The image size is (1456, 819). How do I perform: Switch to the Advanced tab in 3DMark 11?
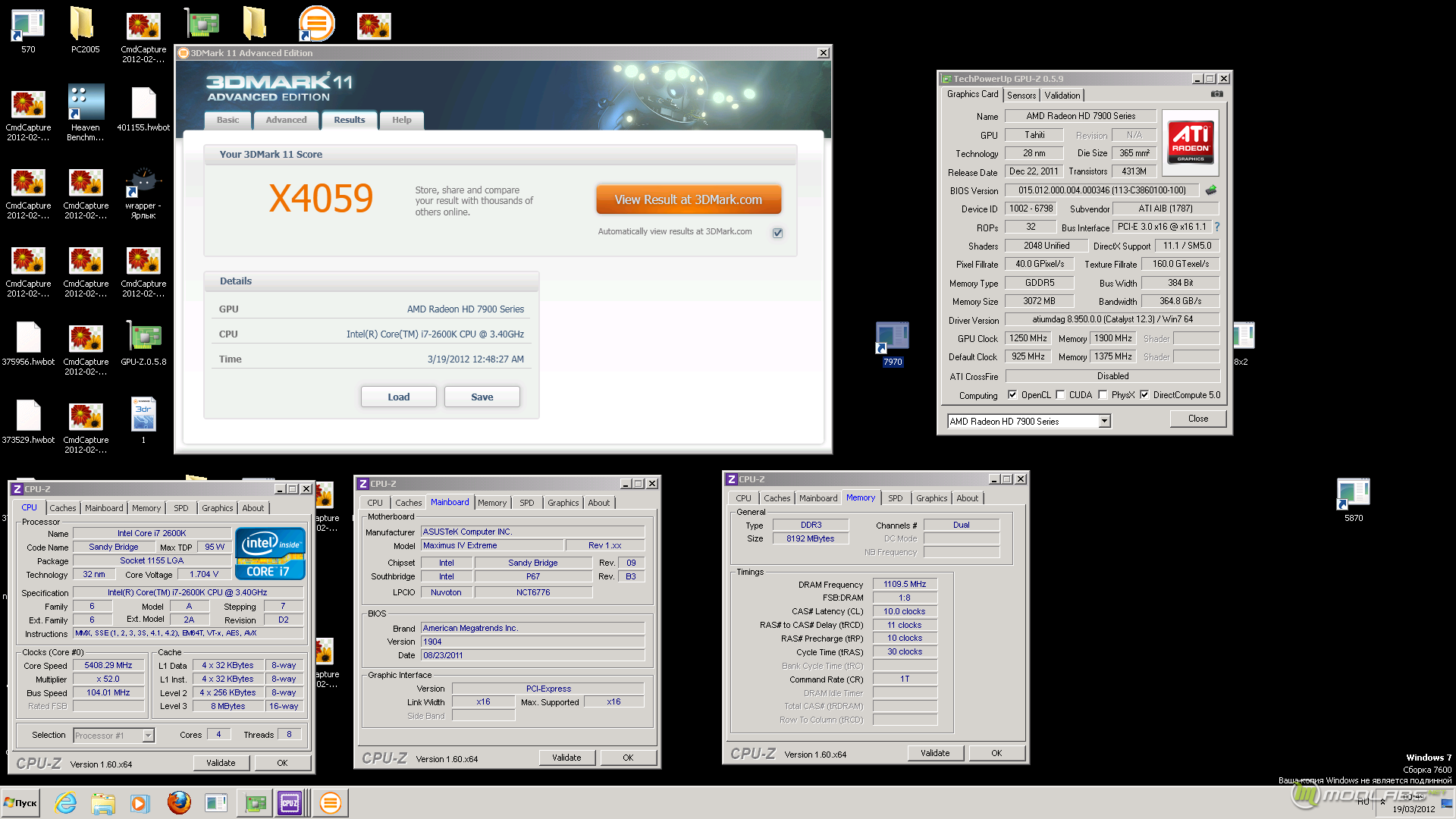click(286, 120)
